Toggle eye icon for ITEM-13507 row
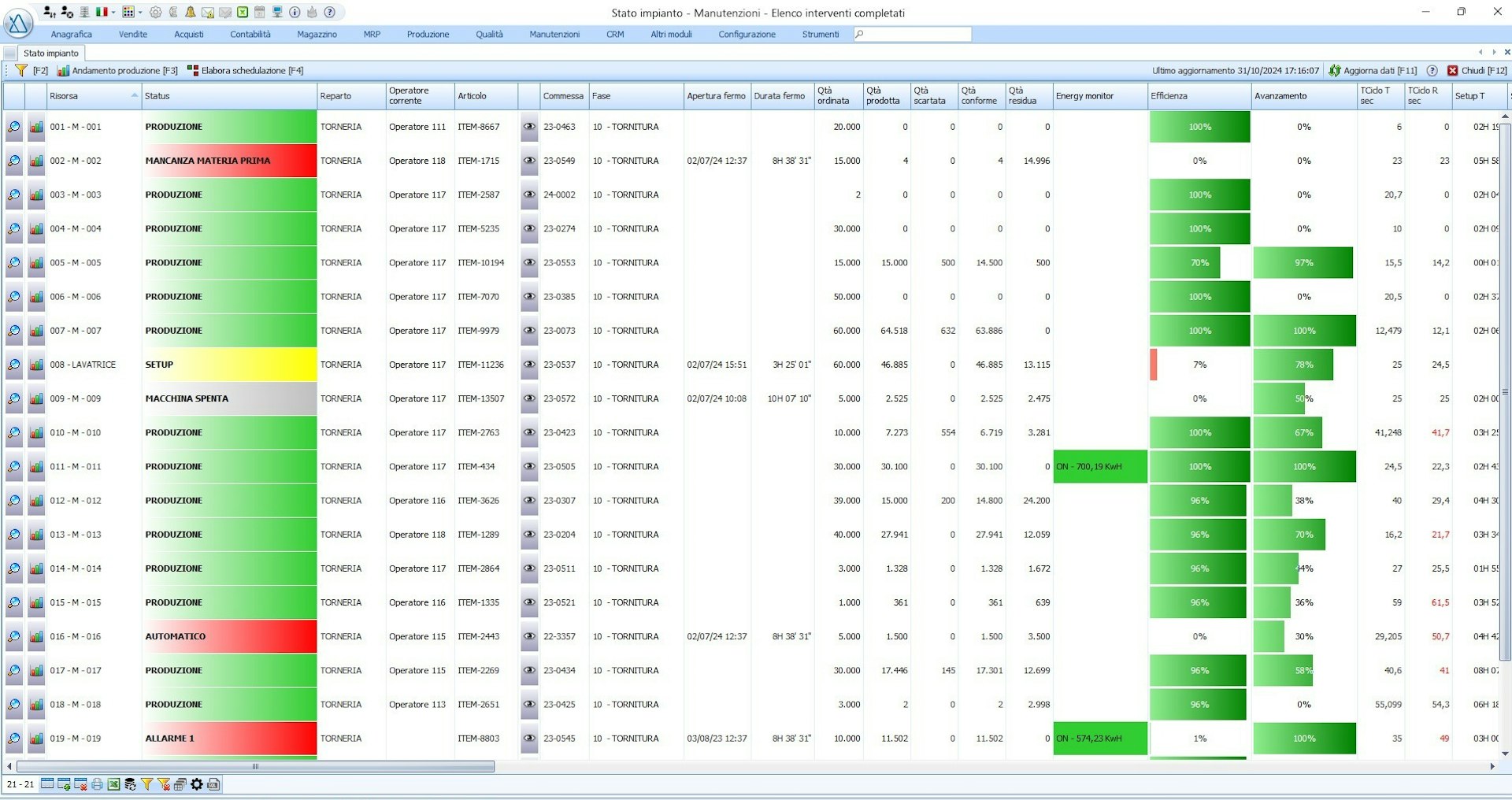This screenshot has height=800, width=1512. point(529,398)
